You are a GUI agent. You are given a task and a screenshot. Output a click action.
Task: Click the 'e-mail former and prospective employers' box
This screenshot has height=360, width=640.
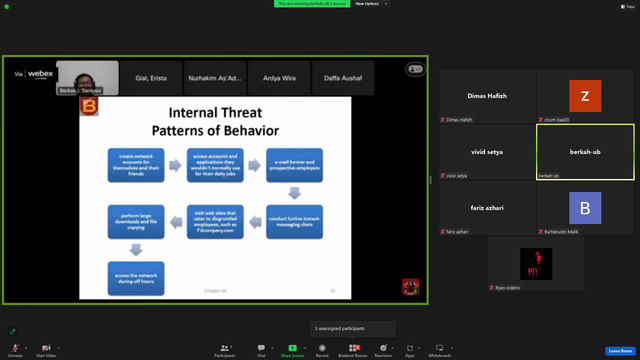294,165
